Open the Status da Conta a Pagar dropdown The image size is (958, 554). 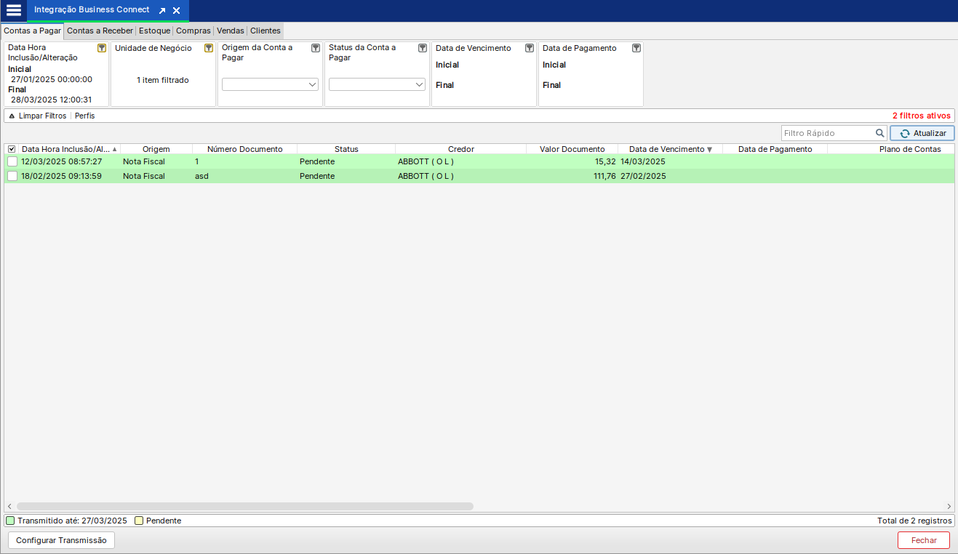tap(377, 85)
